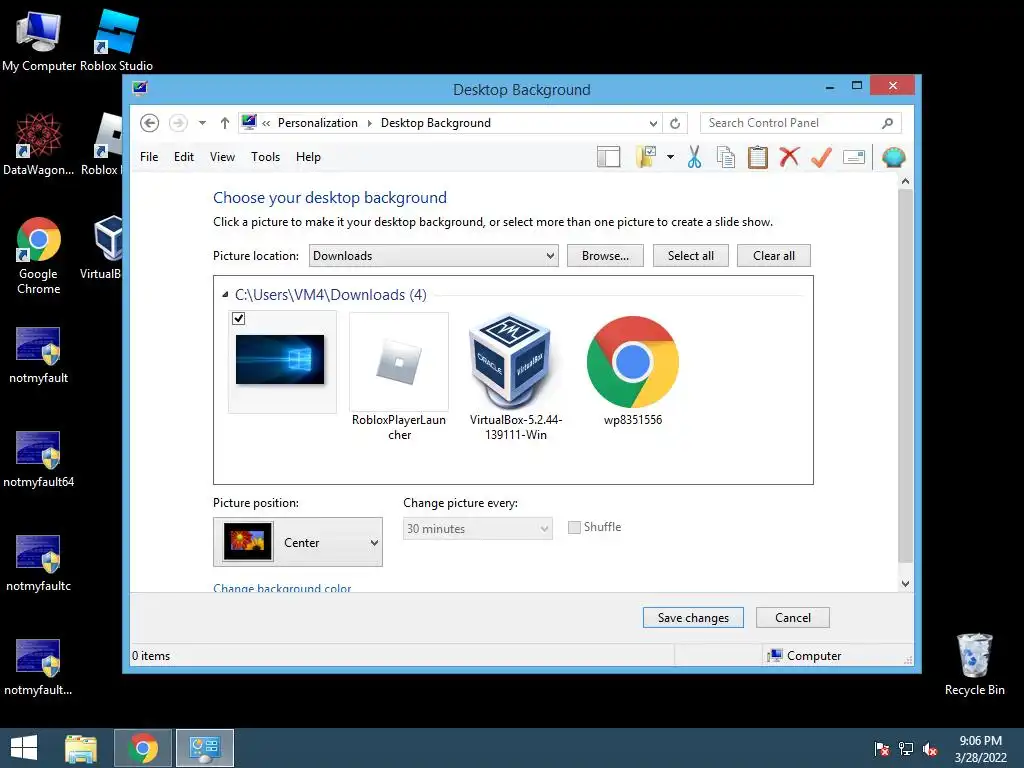1024x768 pixels.
Task: Click the Copy toolbar icon
Action: (726, 157)
